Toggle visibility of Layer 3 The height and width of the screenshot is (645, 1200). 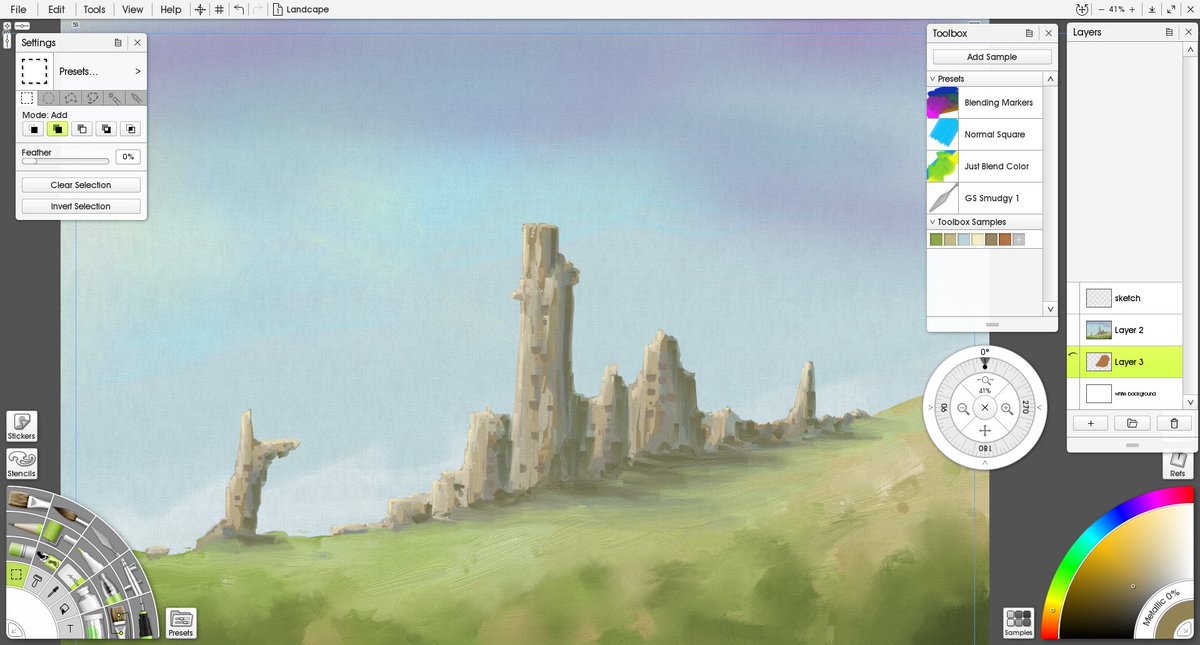pyautogui.click(x=1074, y=362)
